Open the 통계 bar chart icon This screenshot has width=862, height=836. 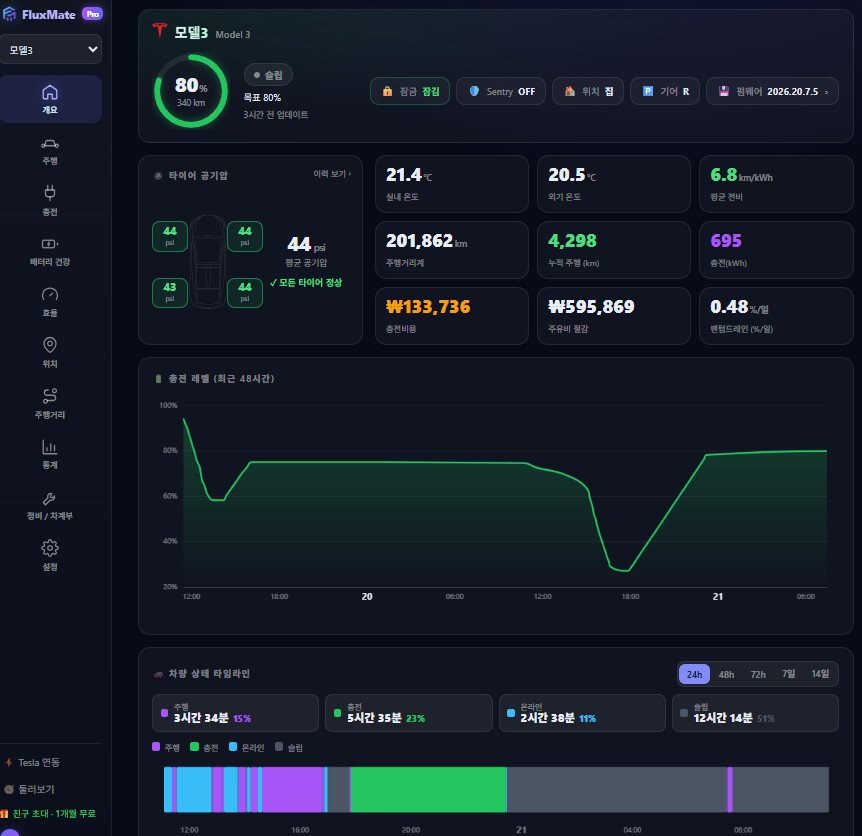point(49,446)
